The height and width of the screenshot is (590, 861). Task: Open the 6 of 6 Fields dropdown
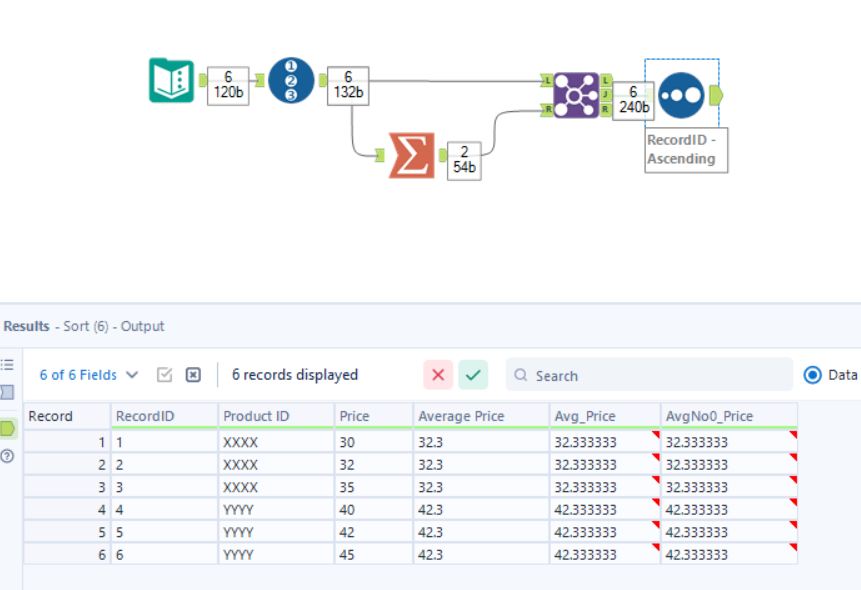coord(85,375)
